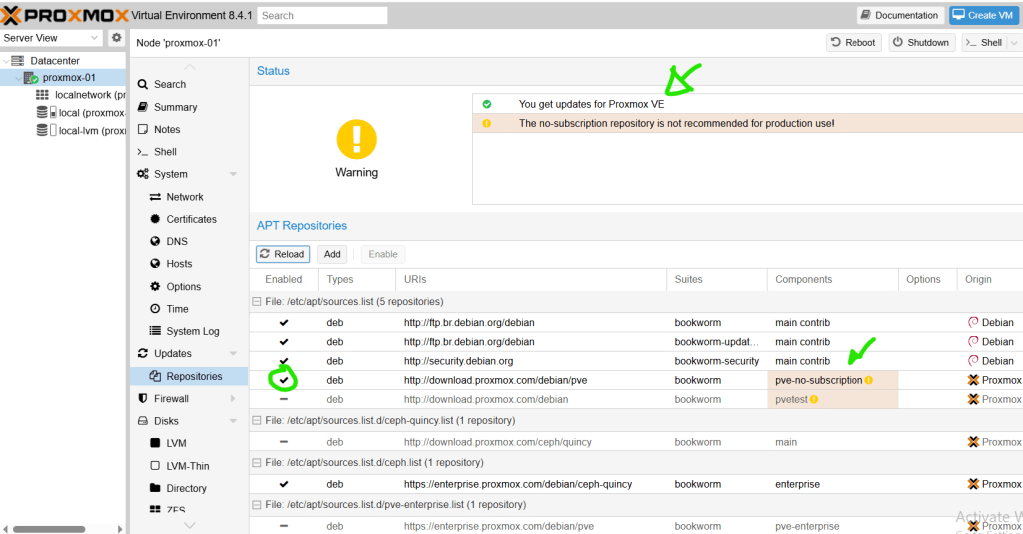Image resolution: width=1023 pixels, height=534 pixels.
Task: Collapse the Updates menu section
Action: coord(233,354)
